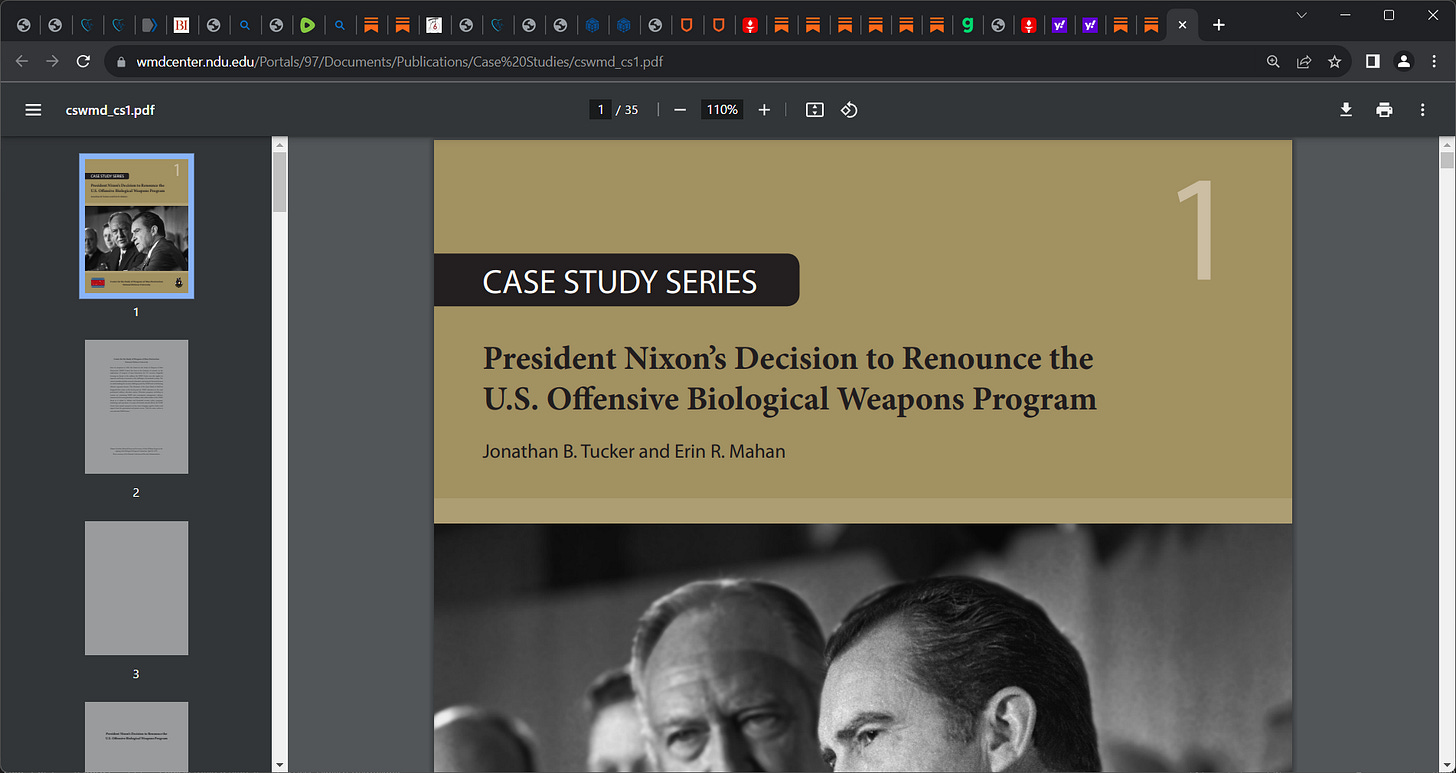This screenshot has width=1456, height=773.
Task: Zoom out of the PDF using minus
Action: coord(680,110)
